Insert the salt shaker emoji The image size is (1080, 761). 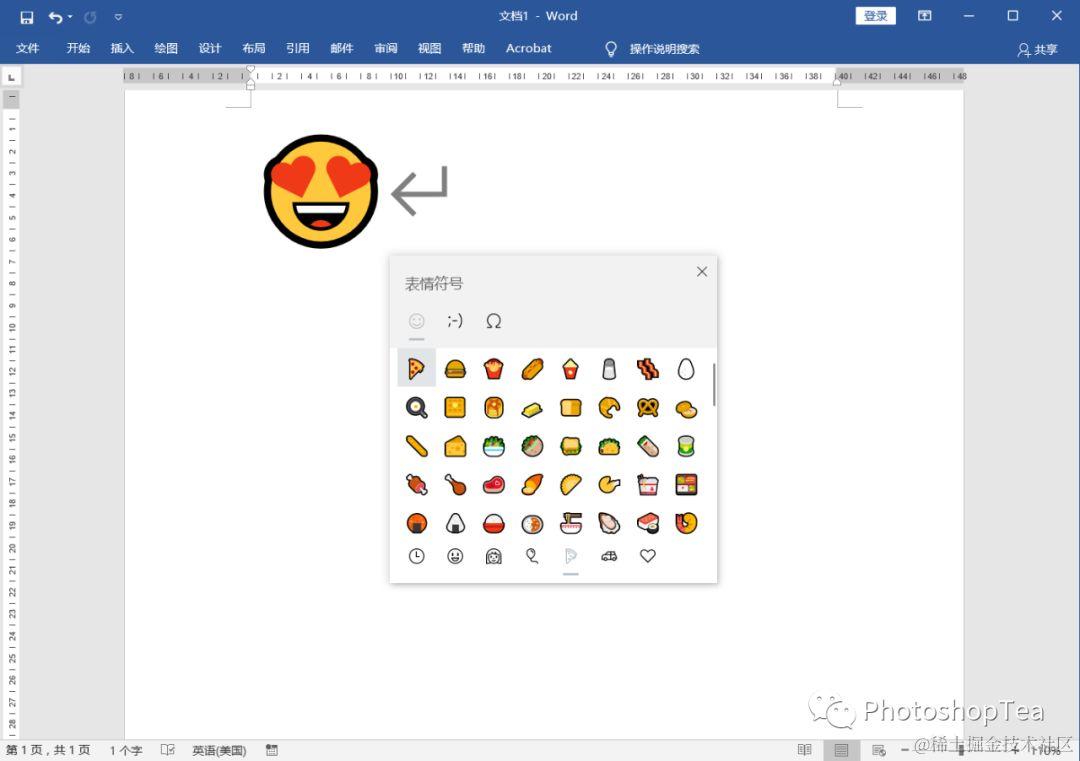(609, 369)
